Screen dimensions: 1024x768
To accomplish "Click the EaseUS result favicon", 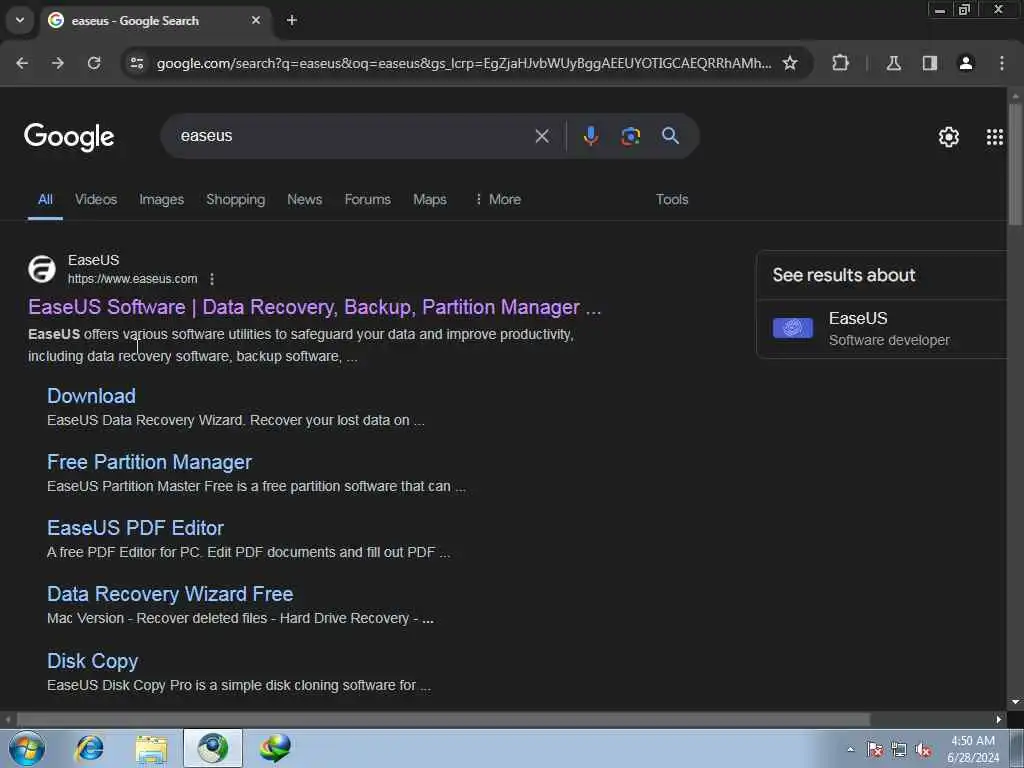I will 42,269.
